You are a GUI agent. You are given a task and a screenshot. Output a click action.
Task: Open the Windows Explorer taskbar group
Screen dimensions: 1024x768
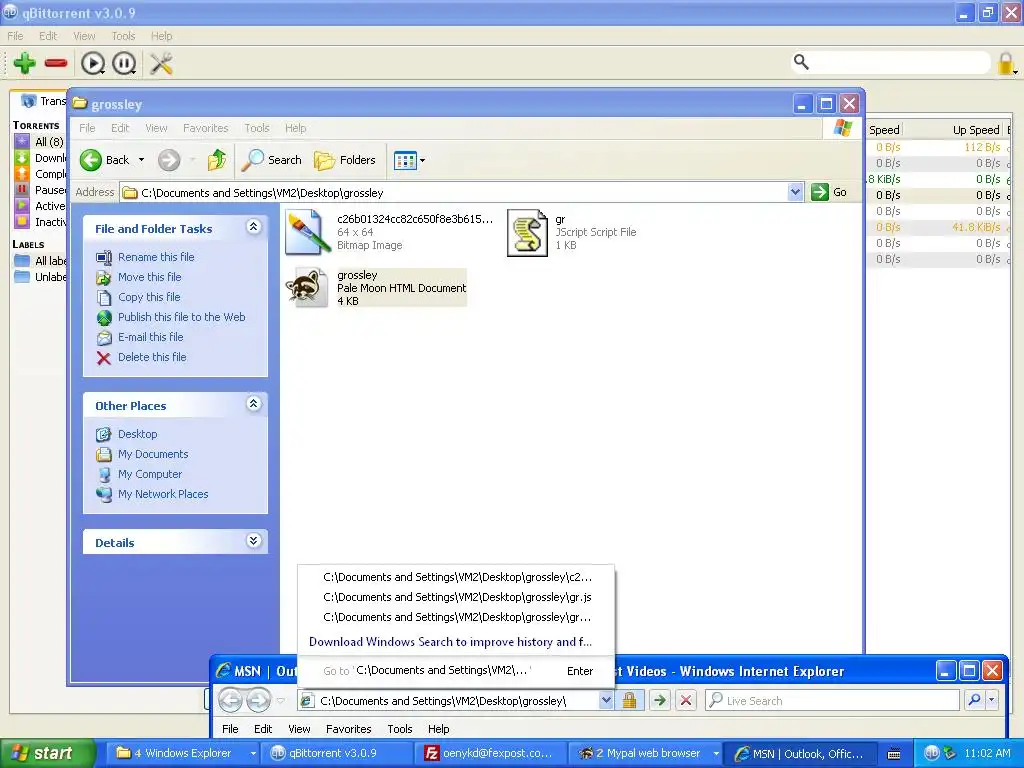pyautogui.click(x=185, y=754)
